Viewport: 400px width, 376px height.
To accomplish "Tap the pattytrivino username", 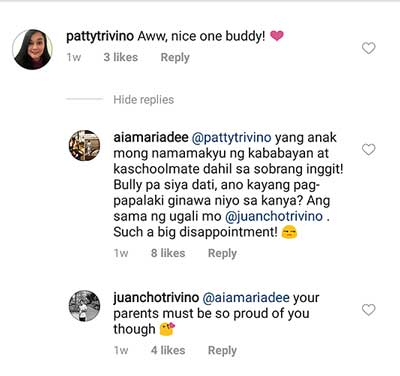I will point(100,36).
